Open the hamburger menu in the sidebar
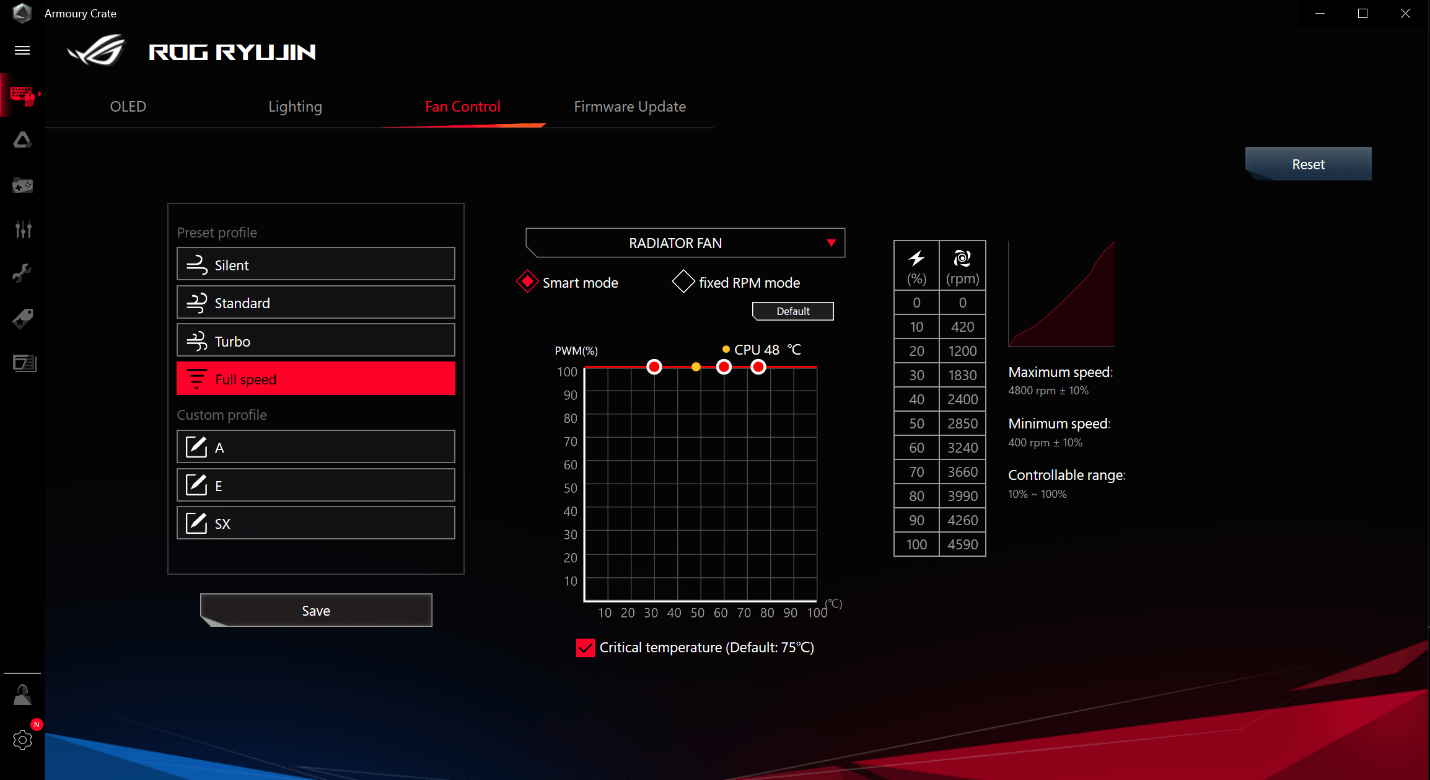The width and height of the screenshot is (1430, 780). tap(22, 51)
